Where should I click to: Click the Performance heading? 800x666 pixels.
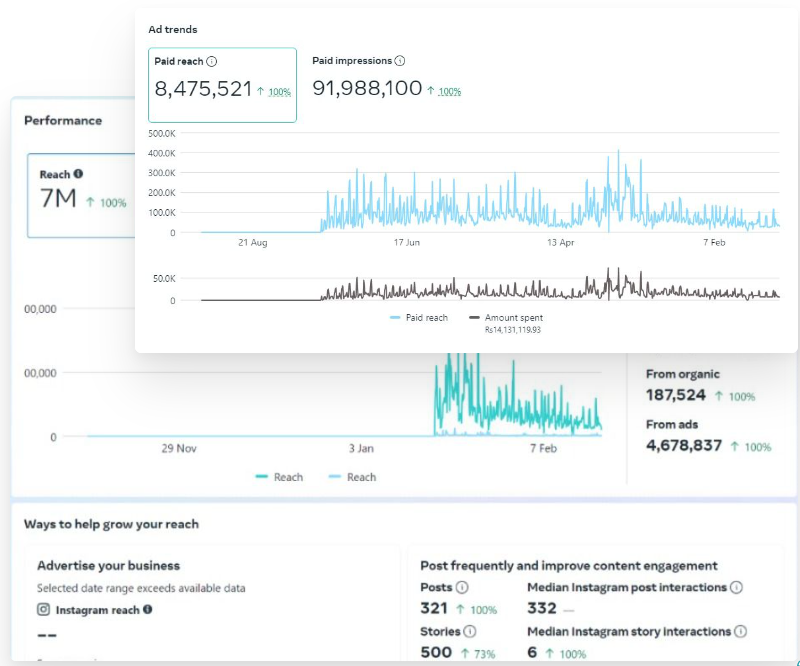point(63,120)
